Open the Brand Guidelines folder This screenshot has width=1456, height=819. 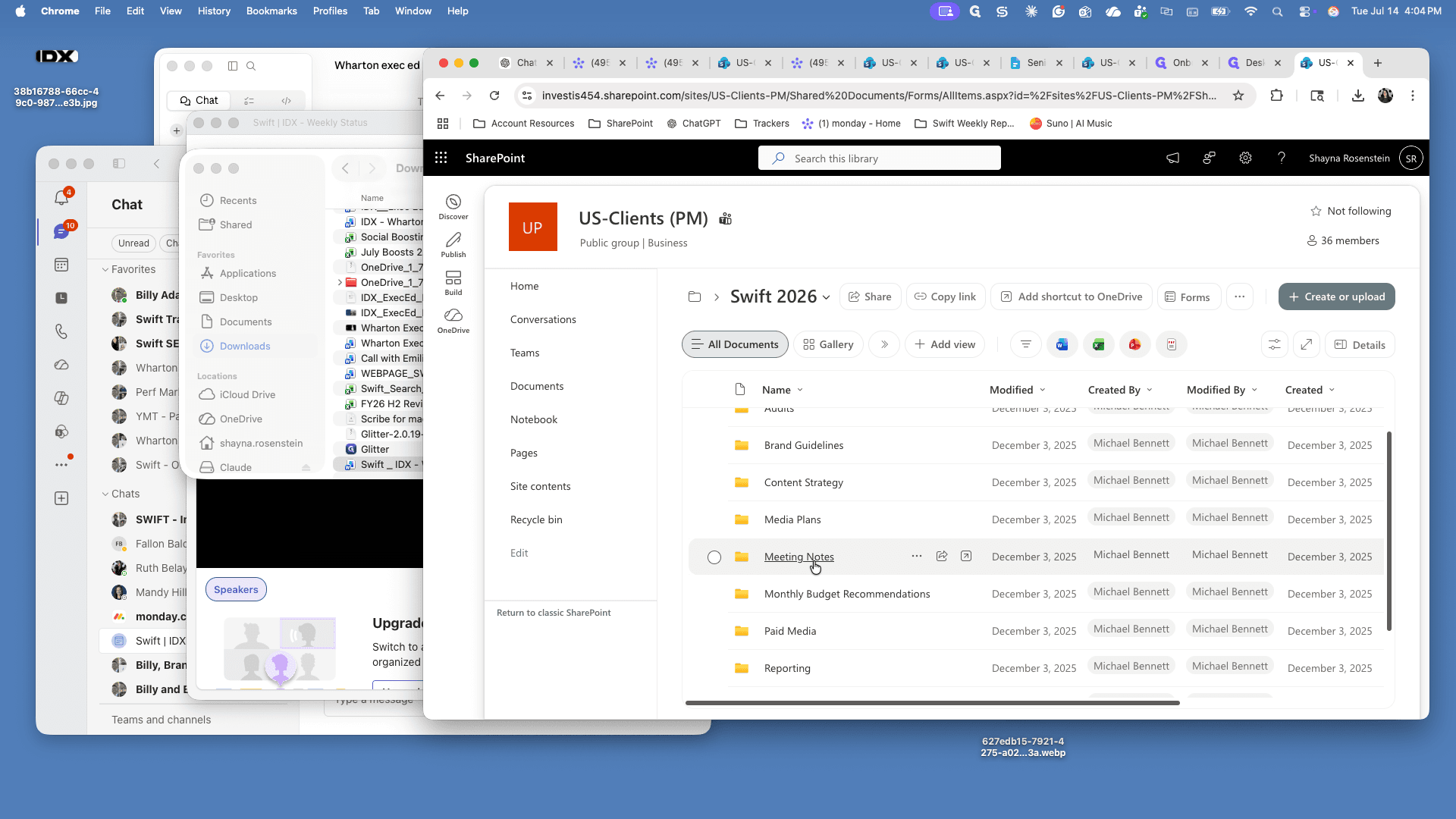coord(803,445)
